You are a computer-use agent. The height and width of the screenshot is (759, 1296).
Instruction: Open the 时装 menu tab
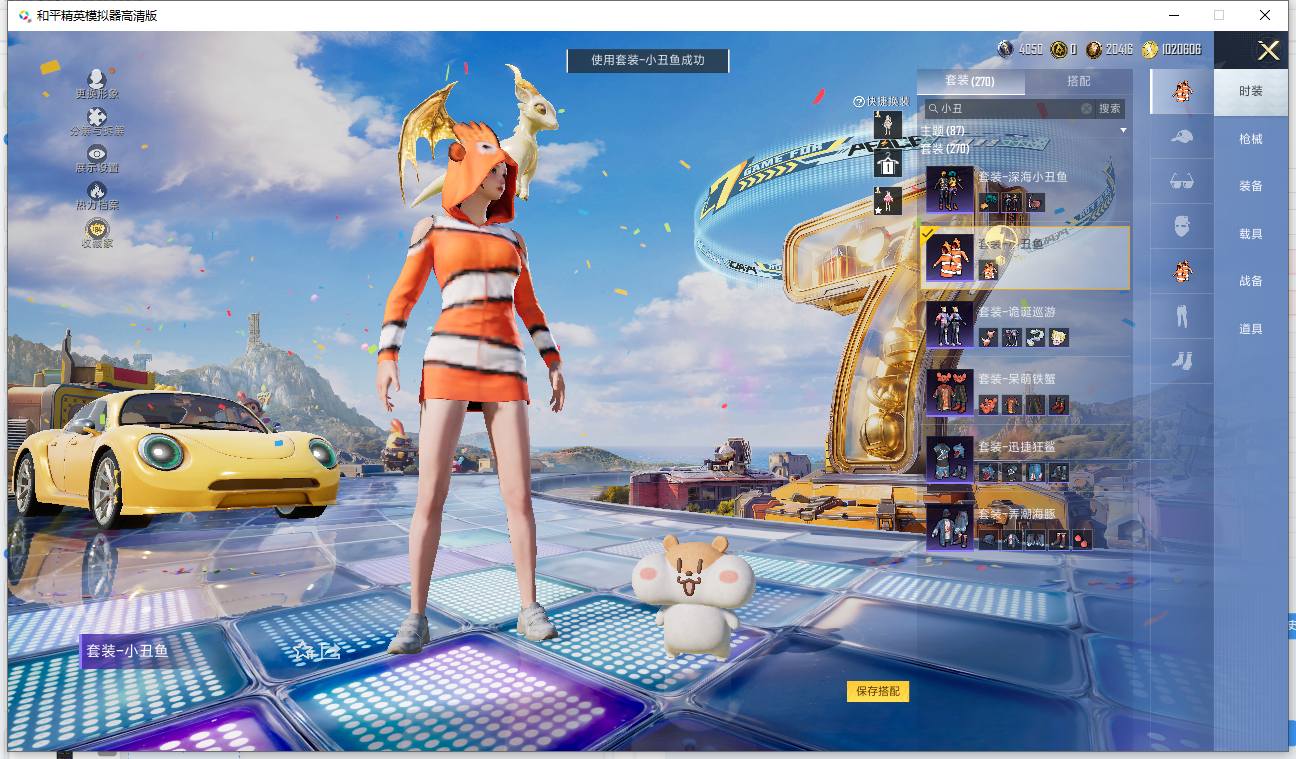tap(1251, 91)
